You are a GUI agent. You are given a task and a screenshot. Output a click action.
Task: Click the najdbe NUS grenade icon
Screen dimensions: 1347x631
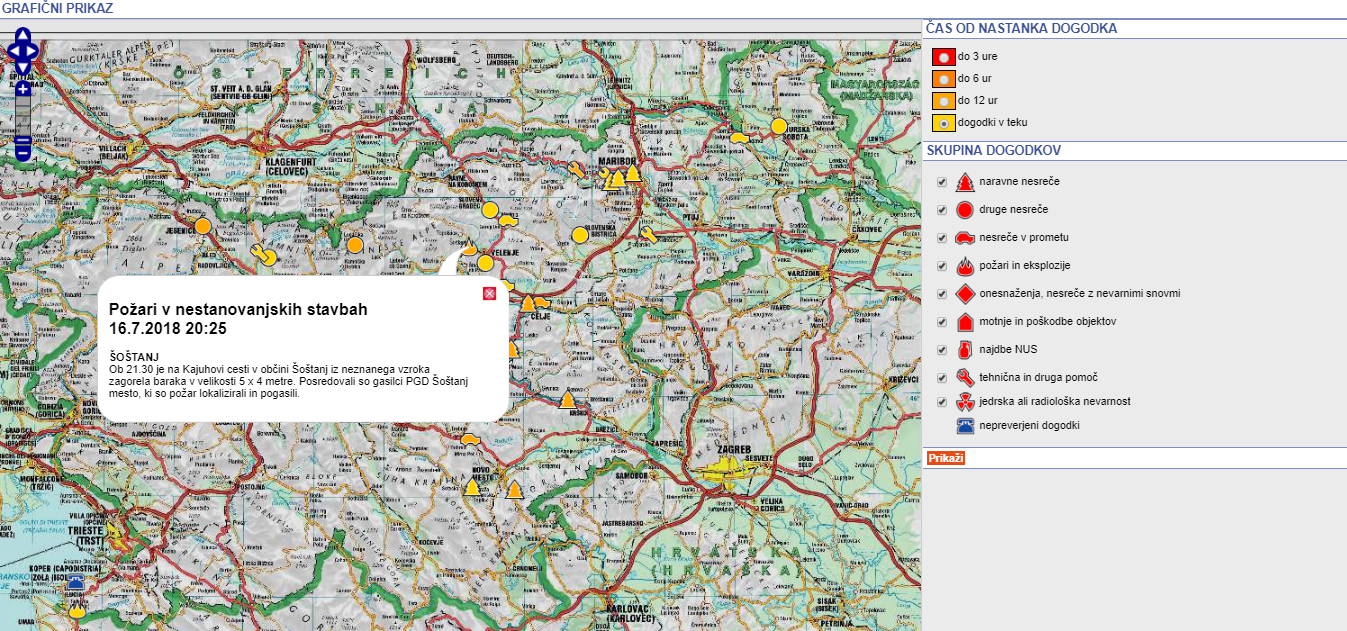(x=965, y=350)
